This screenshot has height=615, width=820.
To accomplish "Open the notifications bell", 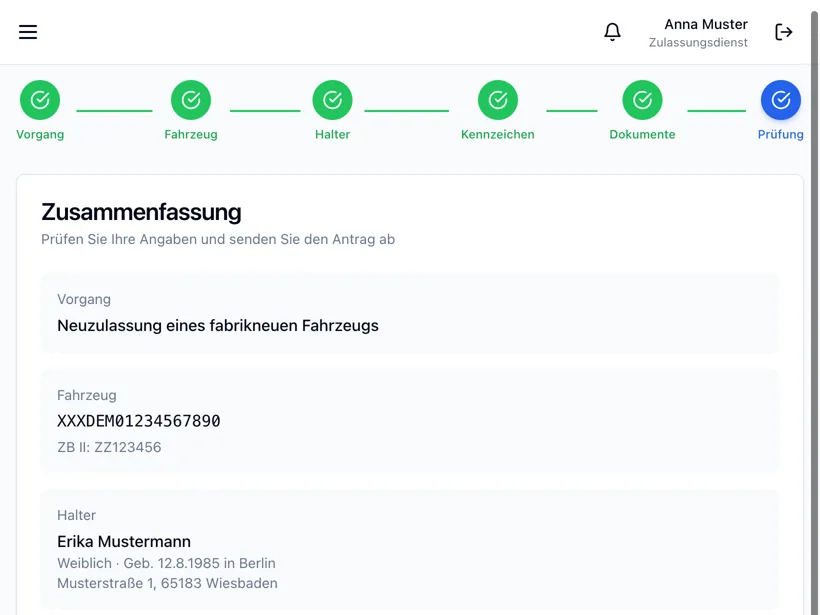I will click(612, 32).
